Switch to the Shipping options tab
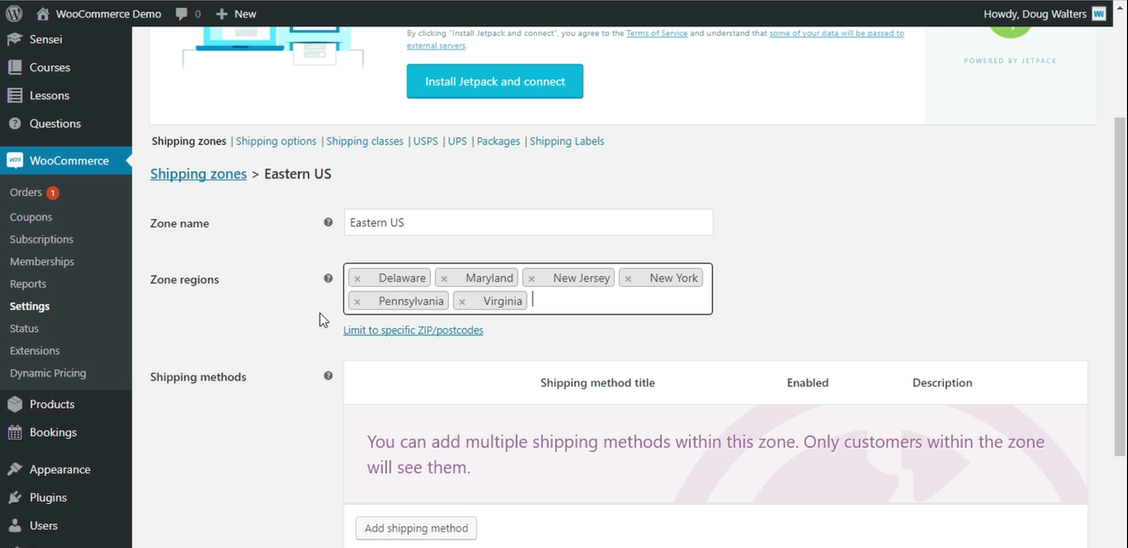This screenshot has width=1128, height=548. click(276, 141)
